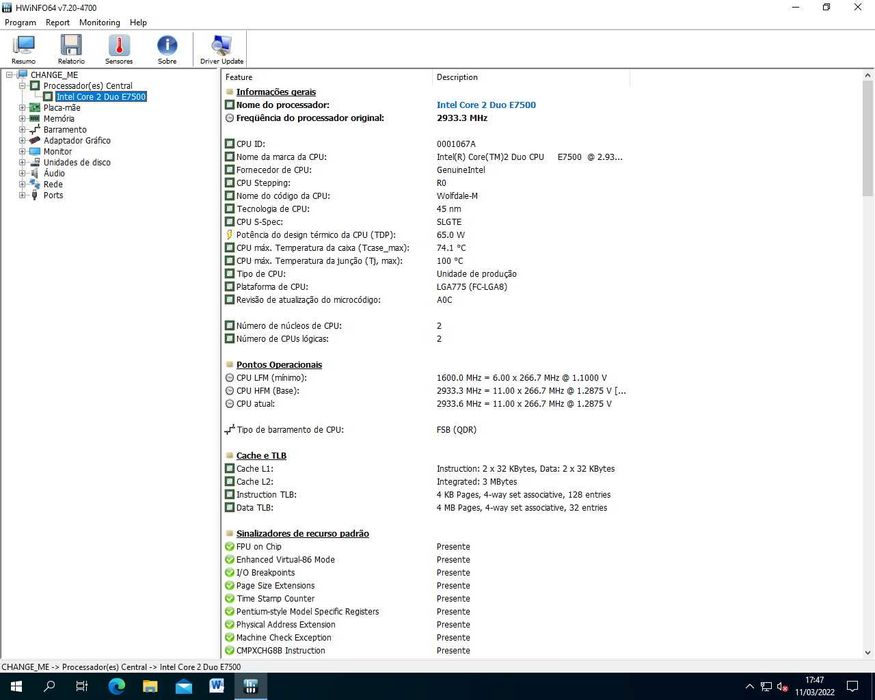The width and height of the screenshot is (875, 700).
Task: Expand the Rede tree node
Action: point(22,184)
